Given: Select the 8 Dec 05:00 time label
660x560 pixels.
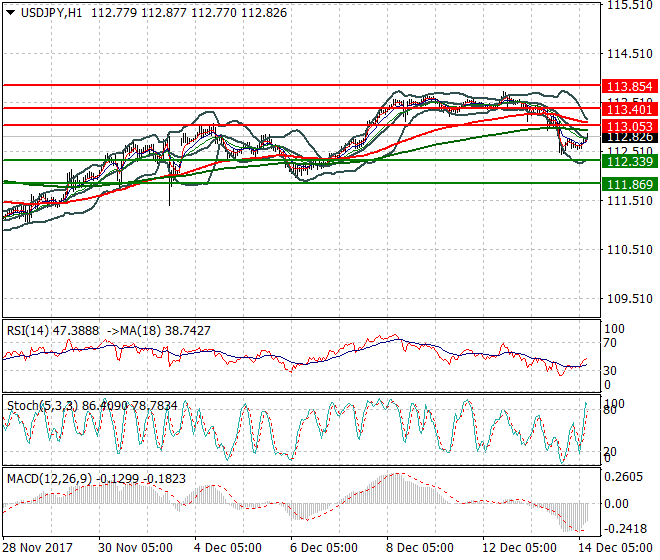Looking at the screenshot, I should (x=420, y=548).
